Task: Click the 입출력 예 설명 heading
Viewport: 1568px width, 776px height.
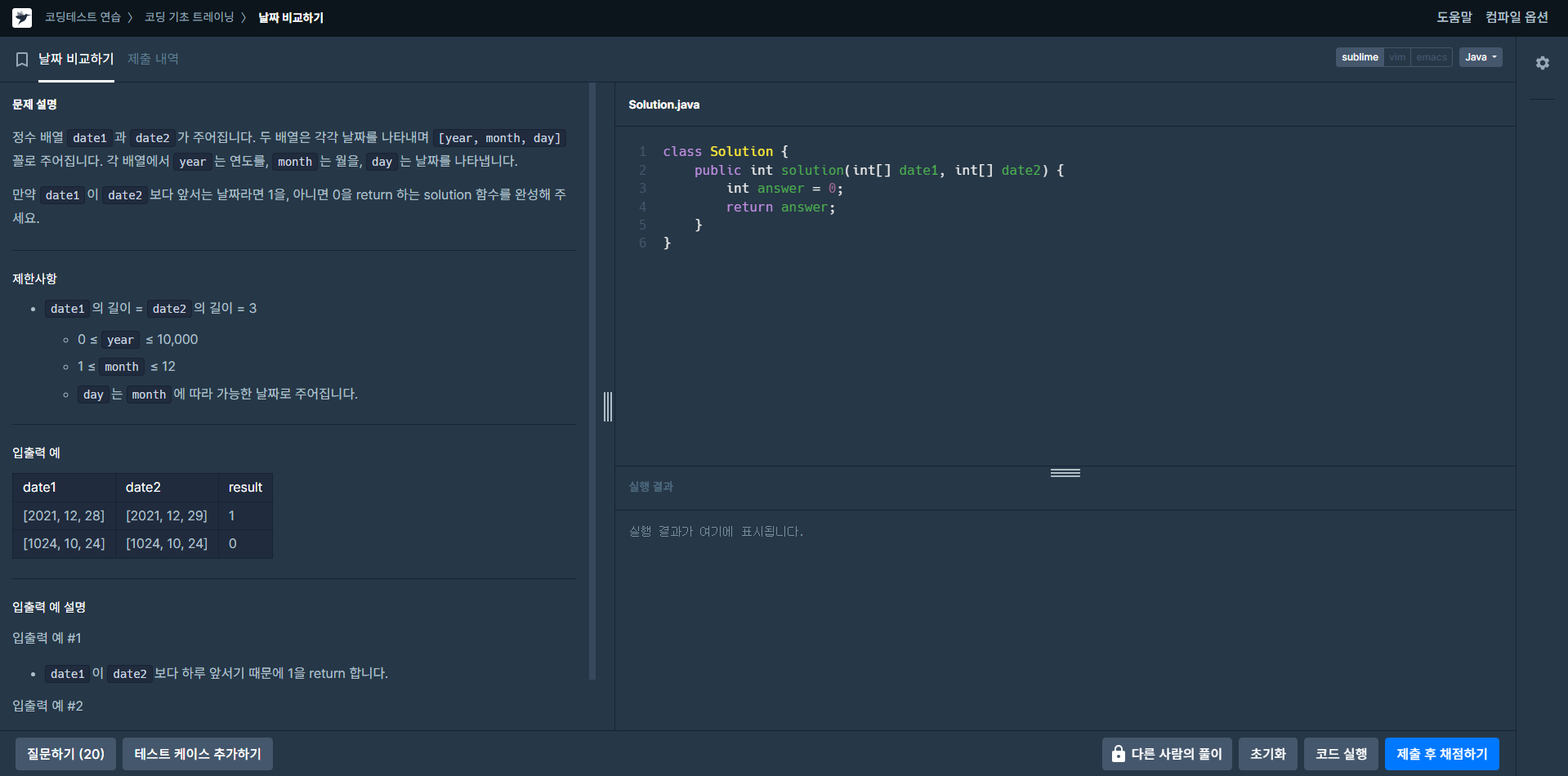Action: (x=49, y=608)
